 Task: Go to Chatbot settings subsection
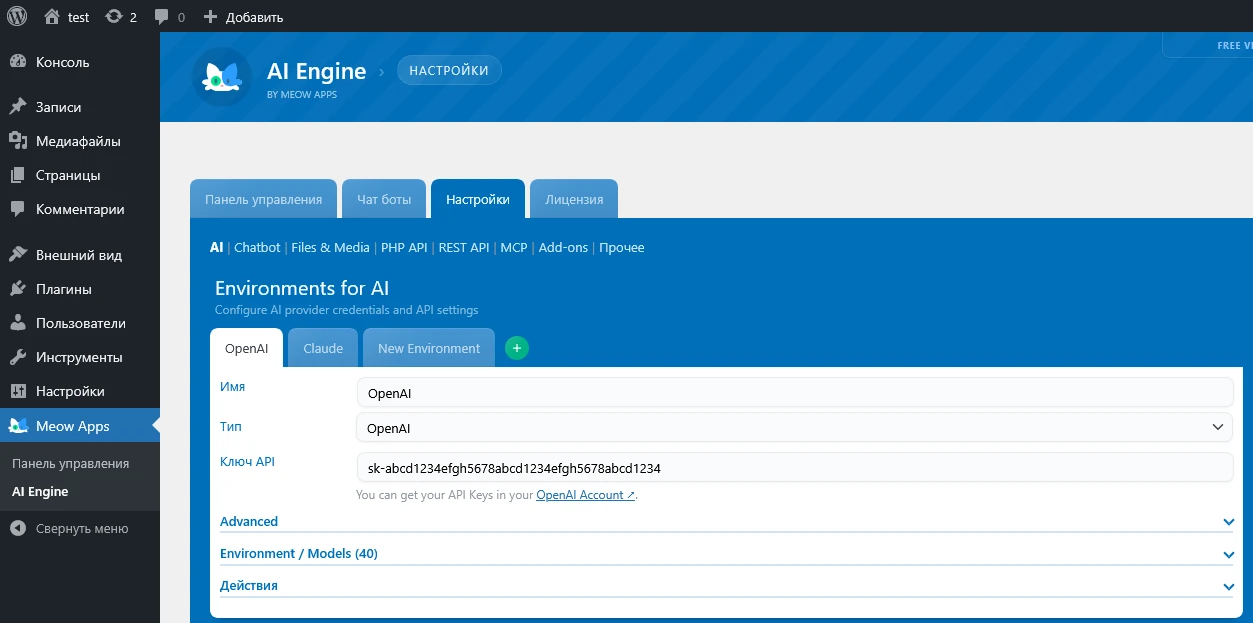[x=257, y=247]
